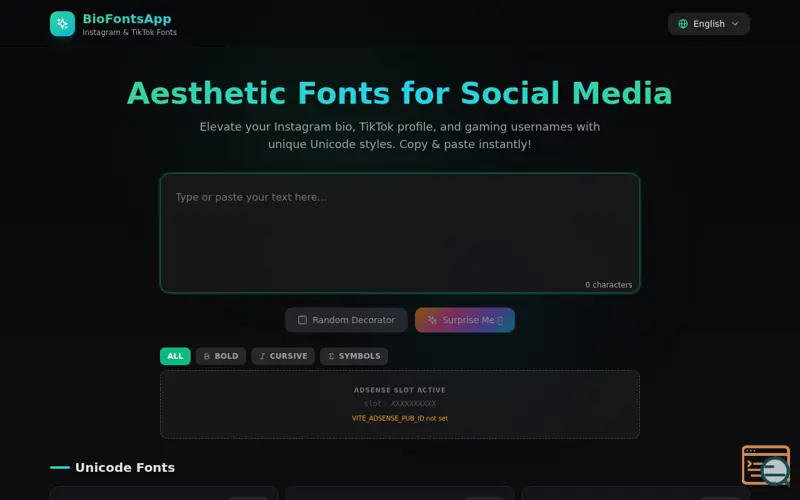The image size is (800, 500).
Task: Click the 'ADSENSE SLOT ACTIVE' placeholder text
Action: (x=399, y=390)
